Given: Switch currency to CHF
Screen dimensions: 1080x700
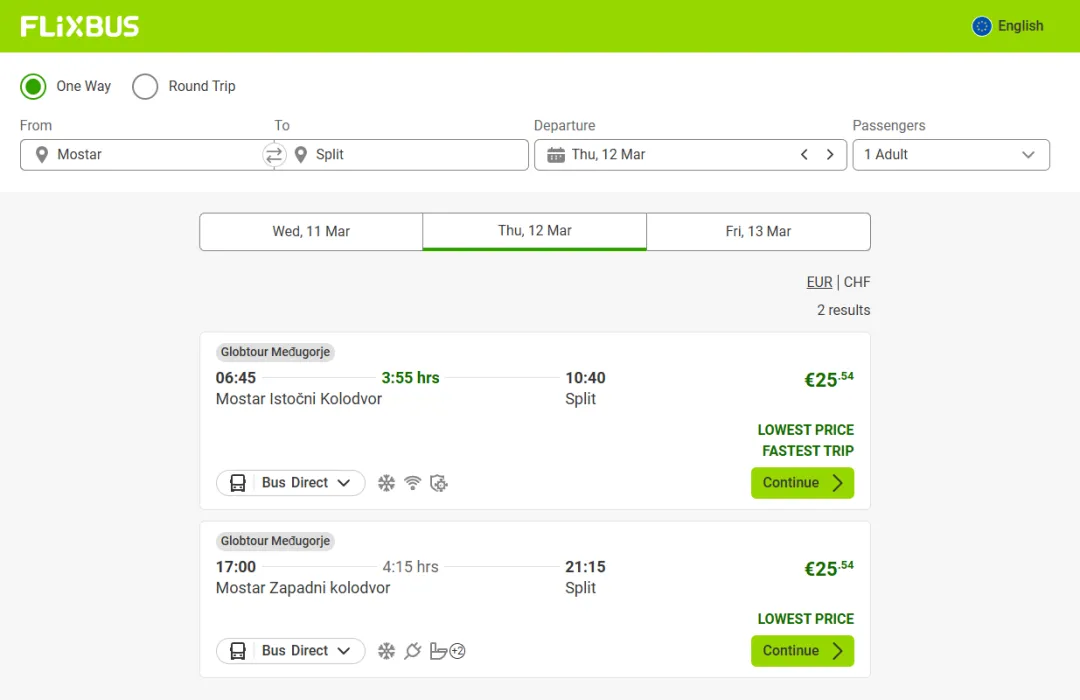Looking at the screenshot, I should [x=857, y=282].
